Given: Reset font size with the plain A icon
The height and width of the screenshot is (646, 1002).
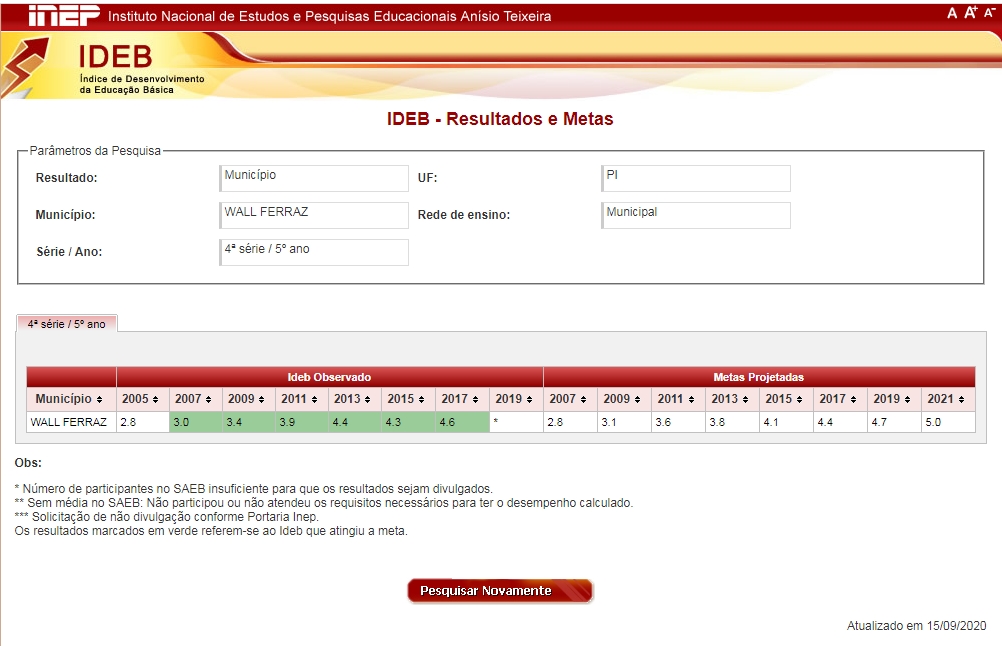Looking at the screenshot, I should [x=952, y=13].
